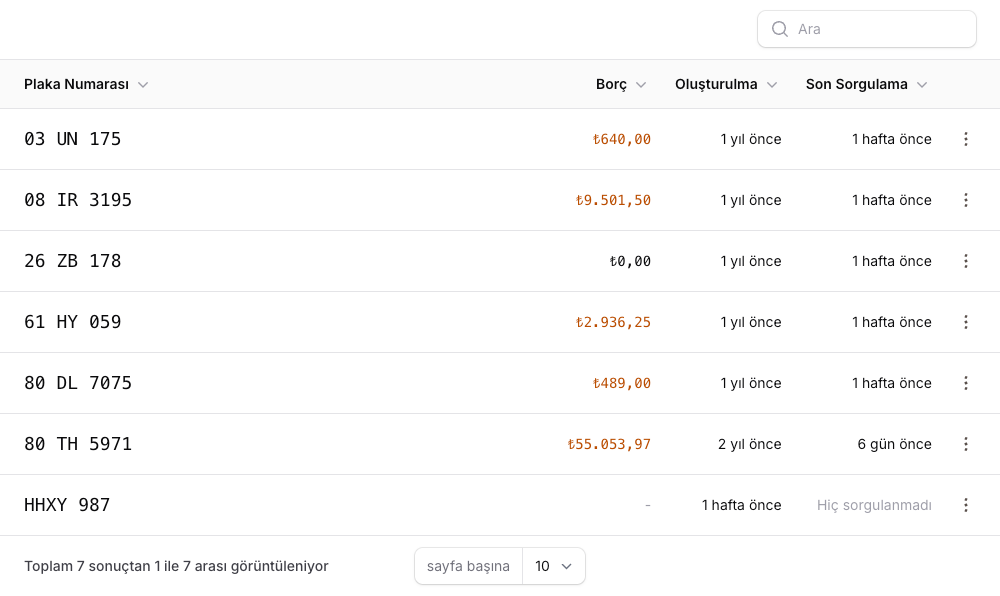Open kebab menu for HHXY 987
Screen dimensions: 1000x596
pos(965,505)
